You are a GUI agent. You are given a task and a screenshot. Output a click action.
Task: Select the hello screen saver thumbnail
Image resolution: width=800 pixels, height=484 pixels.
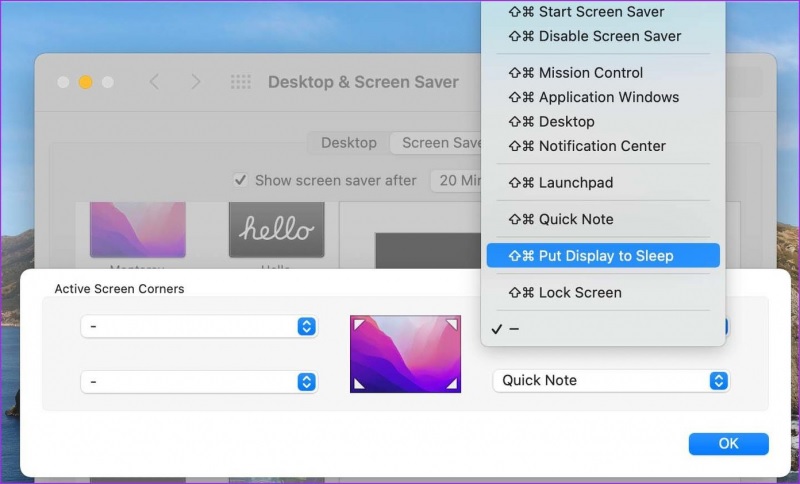coord(276,230)
